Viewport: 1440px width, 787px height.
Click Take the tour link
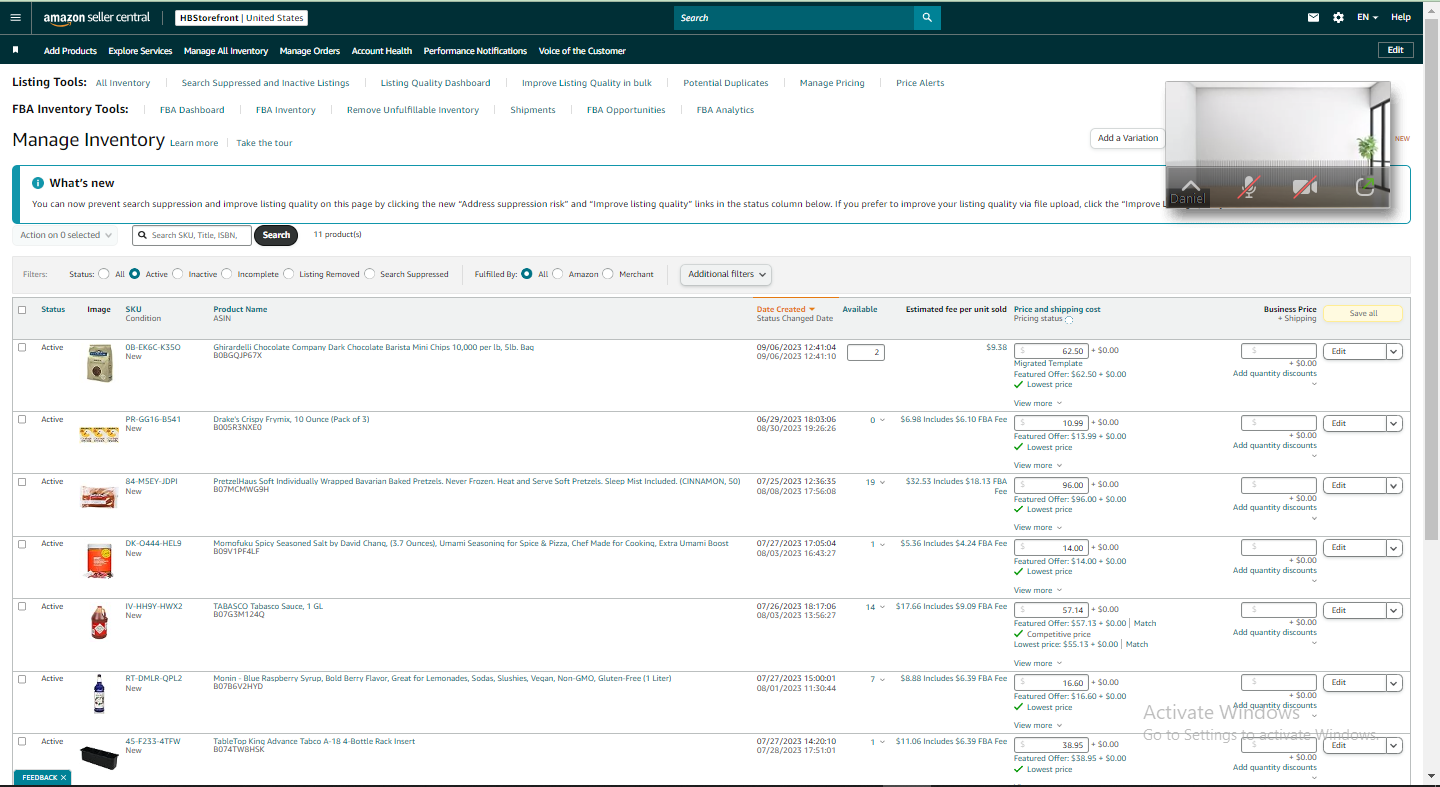click(264, 143)
